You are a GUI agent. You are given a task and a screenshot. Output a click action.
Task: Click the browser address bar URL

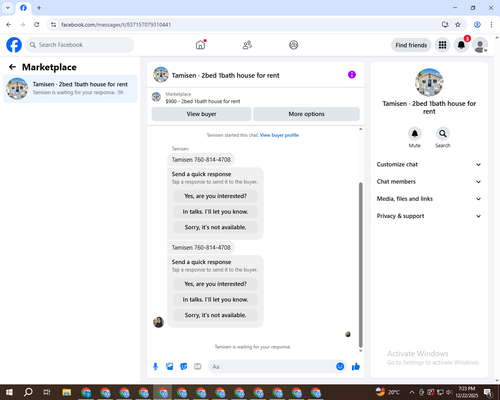tap(116, 25)
